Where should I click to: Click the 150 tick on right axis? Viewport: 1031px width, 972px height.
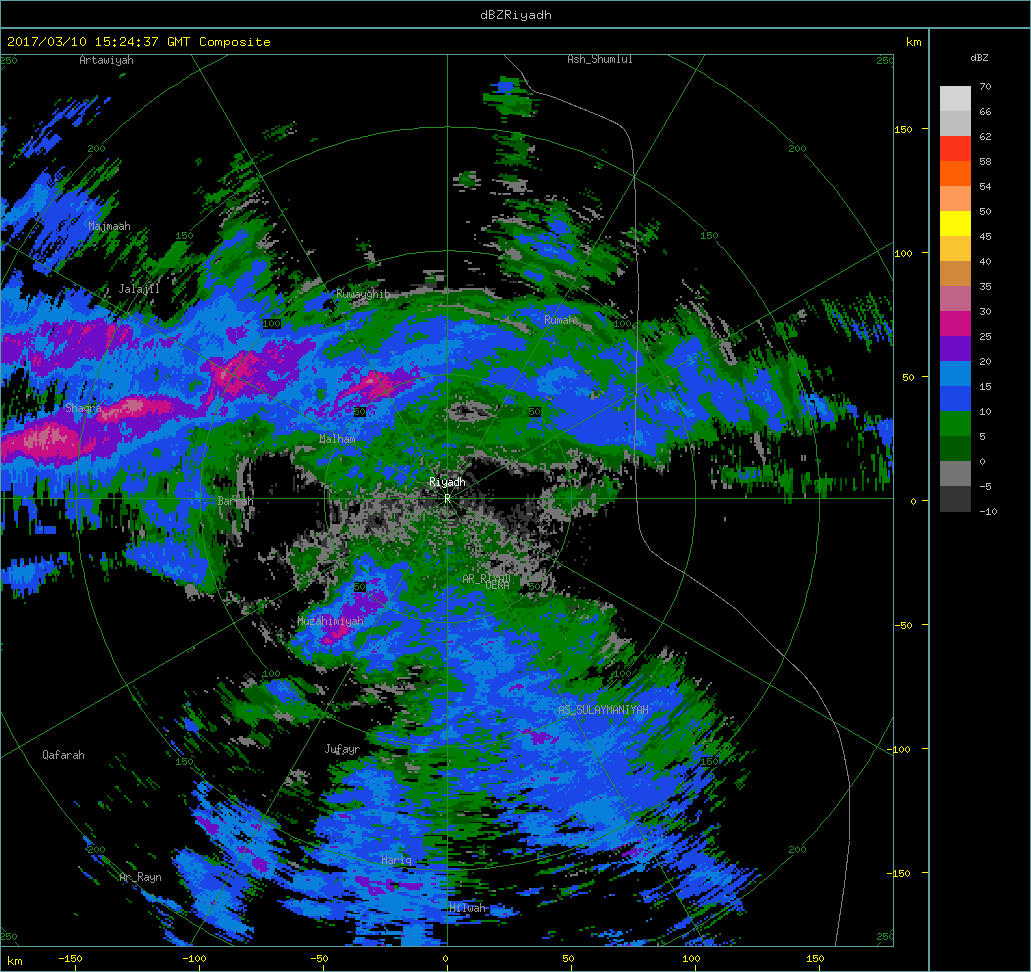(903, 130)
